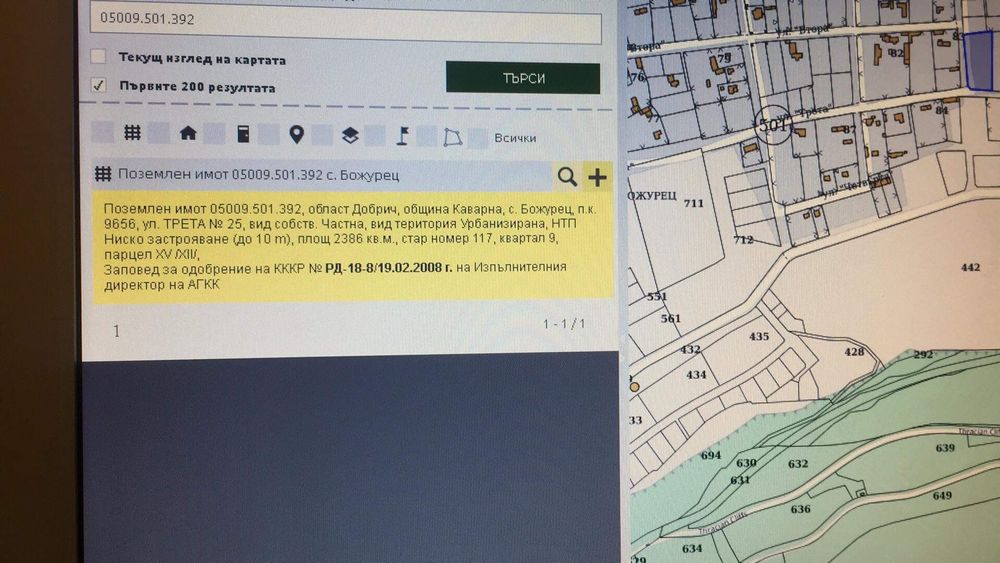Select map parcel 636
Viewport: 1000px width, 563px height.
click(800, 509)
